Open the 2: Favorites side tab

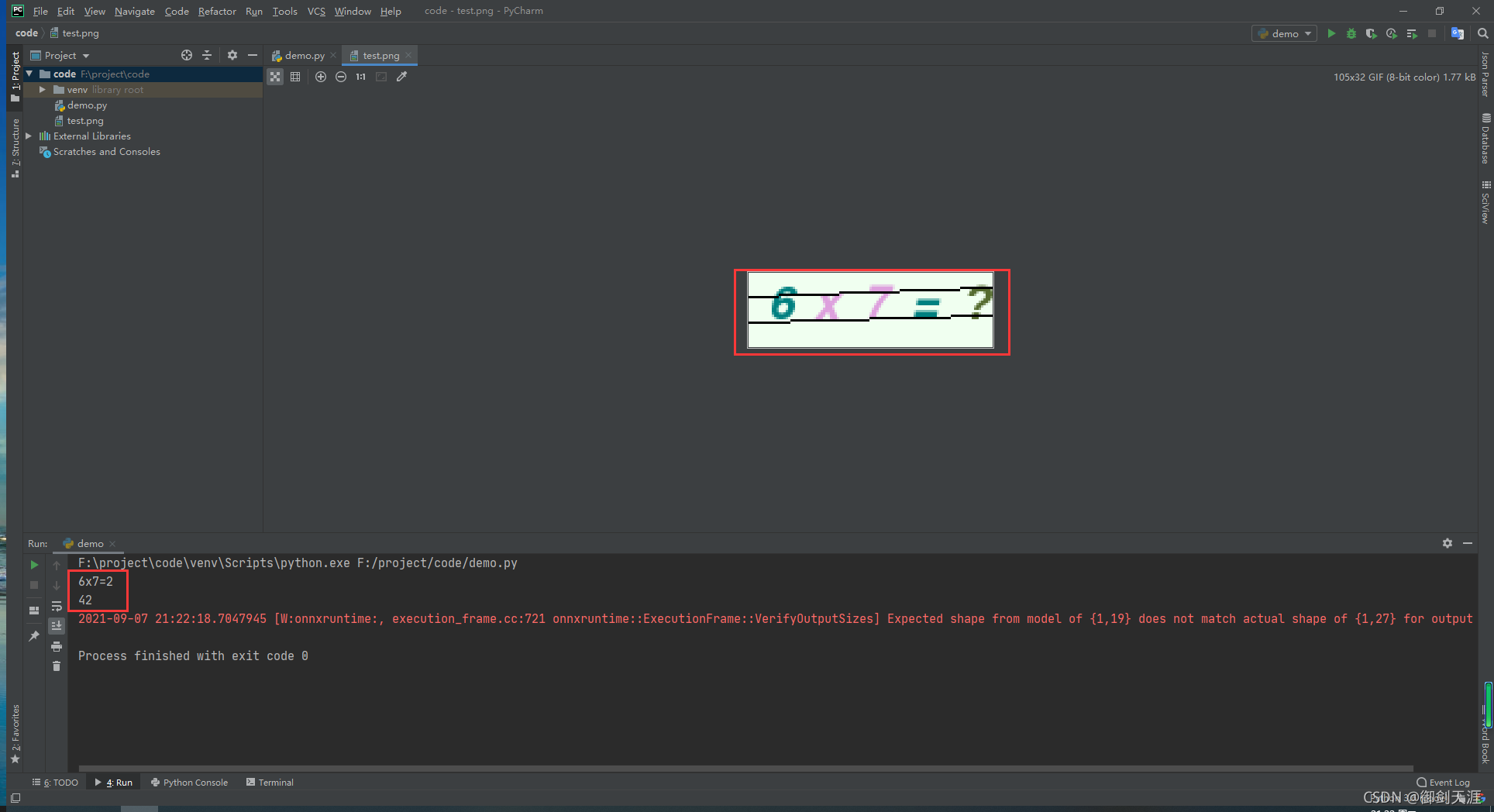coord(15,734)
